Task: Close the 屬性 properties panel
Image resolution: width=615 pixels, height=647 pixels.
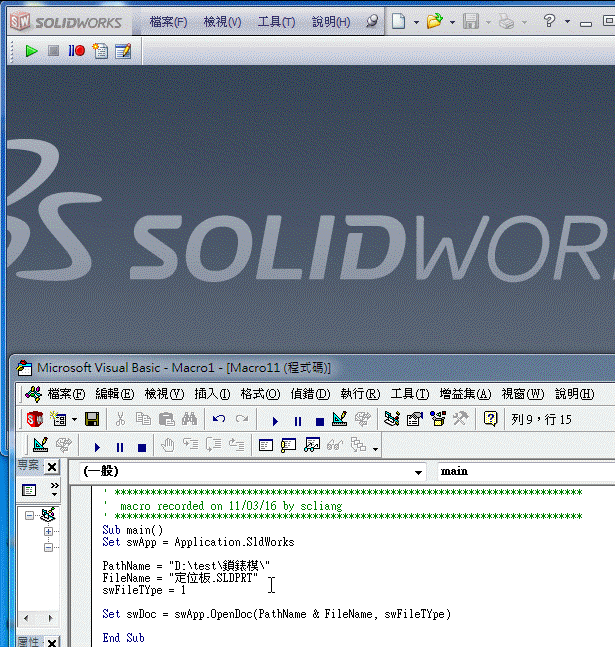Action: (52, 642)
